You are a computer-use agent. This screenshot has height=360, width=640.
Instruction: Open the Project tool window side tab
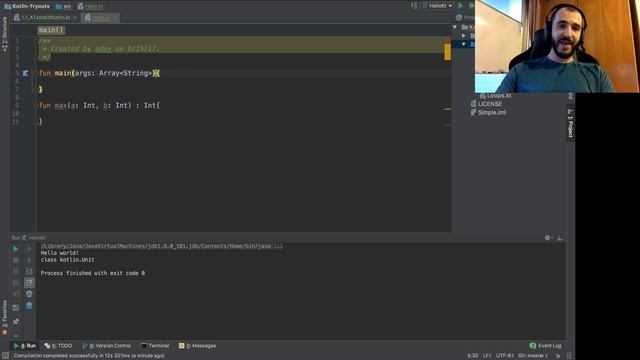[570, 123]
